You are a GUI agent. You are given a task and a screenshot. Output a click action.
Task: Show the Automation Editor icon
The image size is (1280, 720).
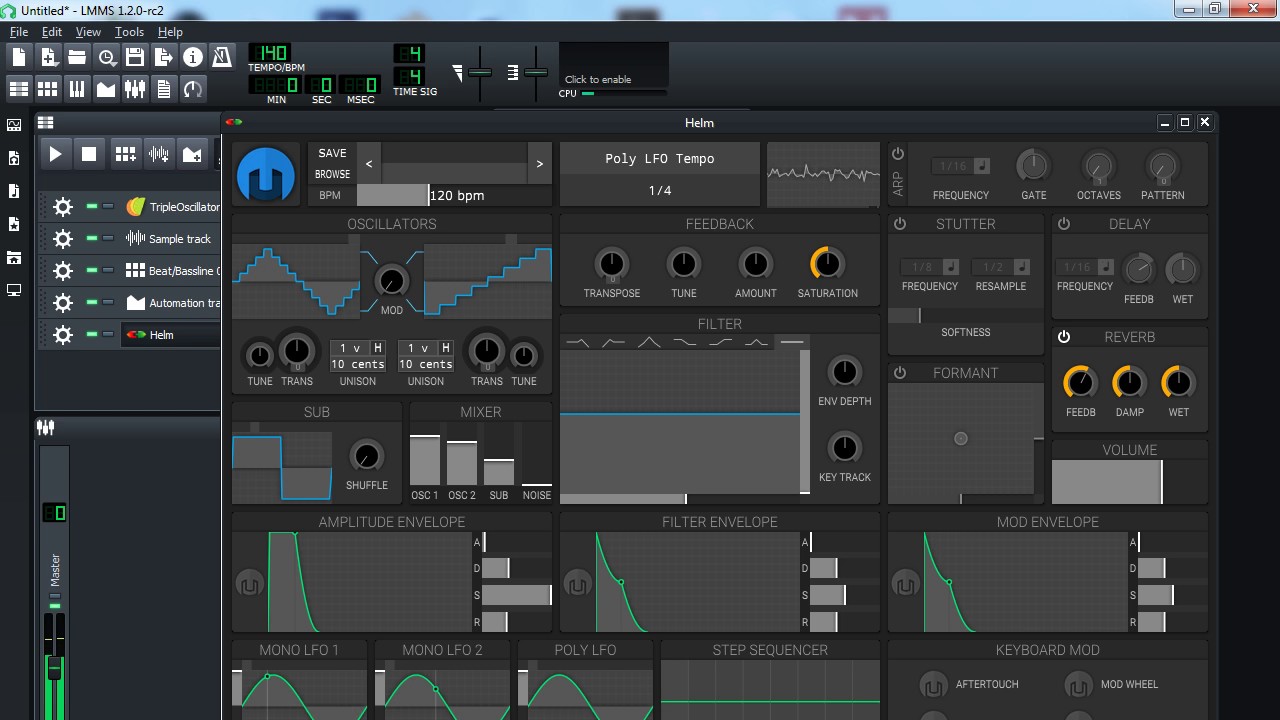tap(106, 89)
